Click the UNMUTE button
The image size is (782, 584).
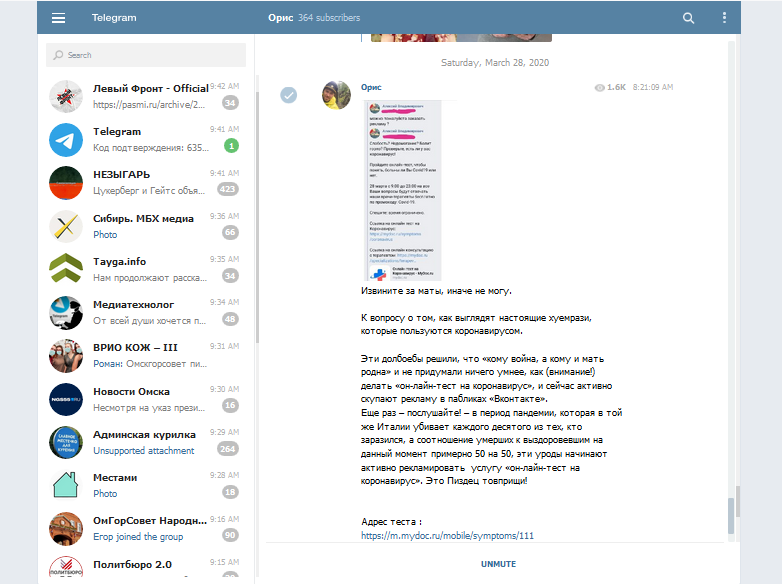(498, 564)
